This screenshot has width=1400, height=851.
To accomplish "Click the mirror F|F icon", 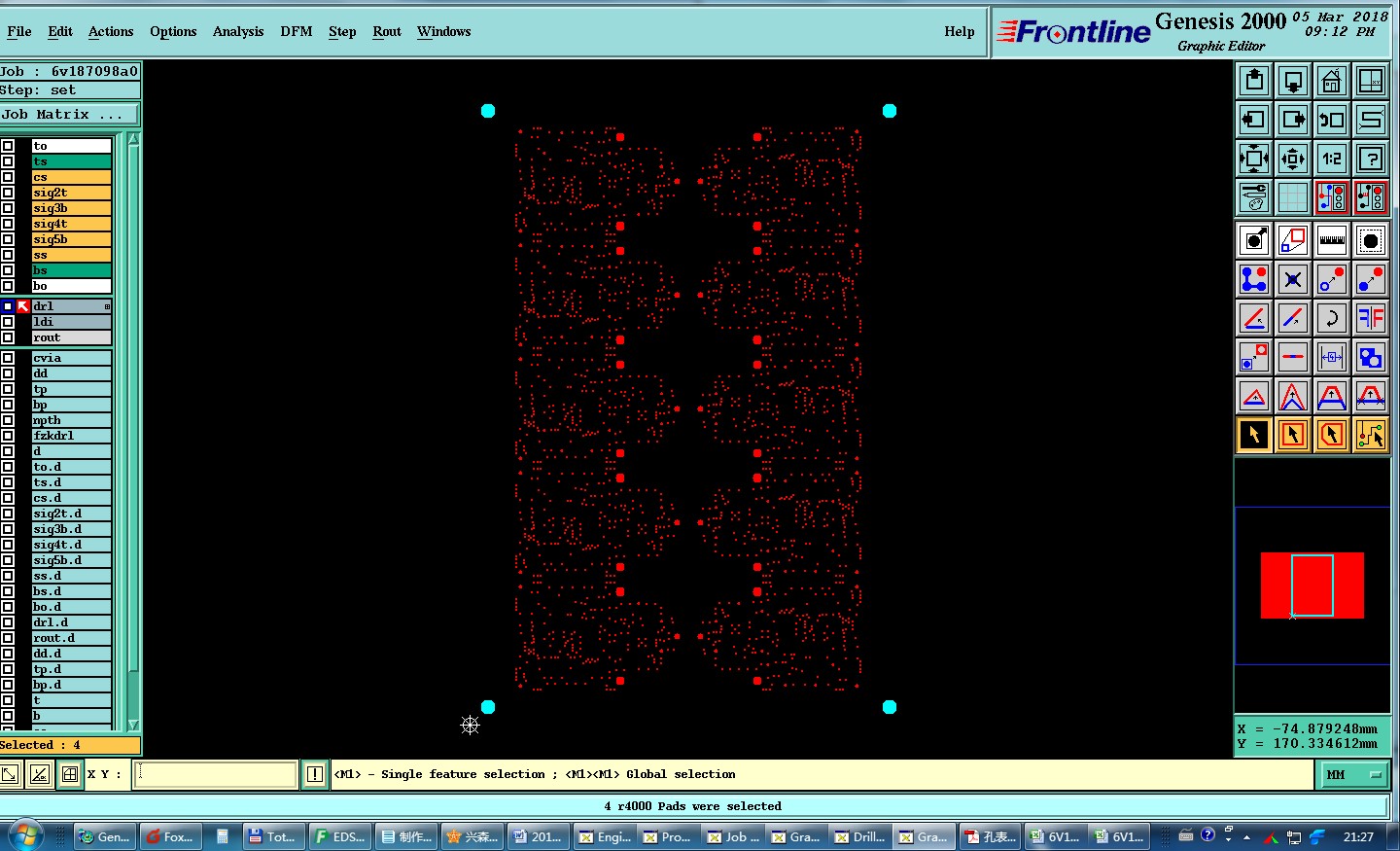I will click(x=1371, y=318).
